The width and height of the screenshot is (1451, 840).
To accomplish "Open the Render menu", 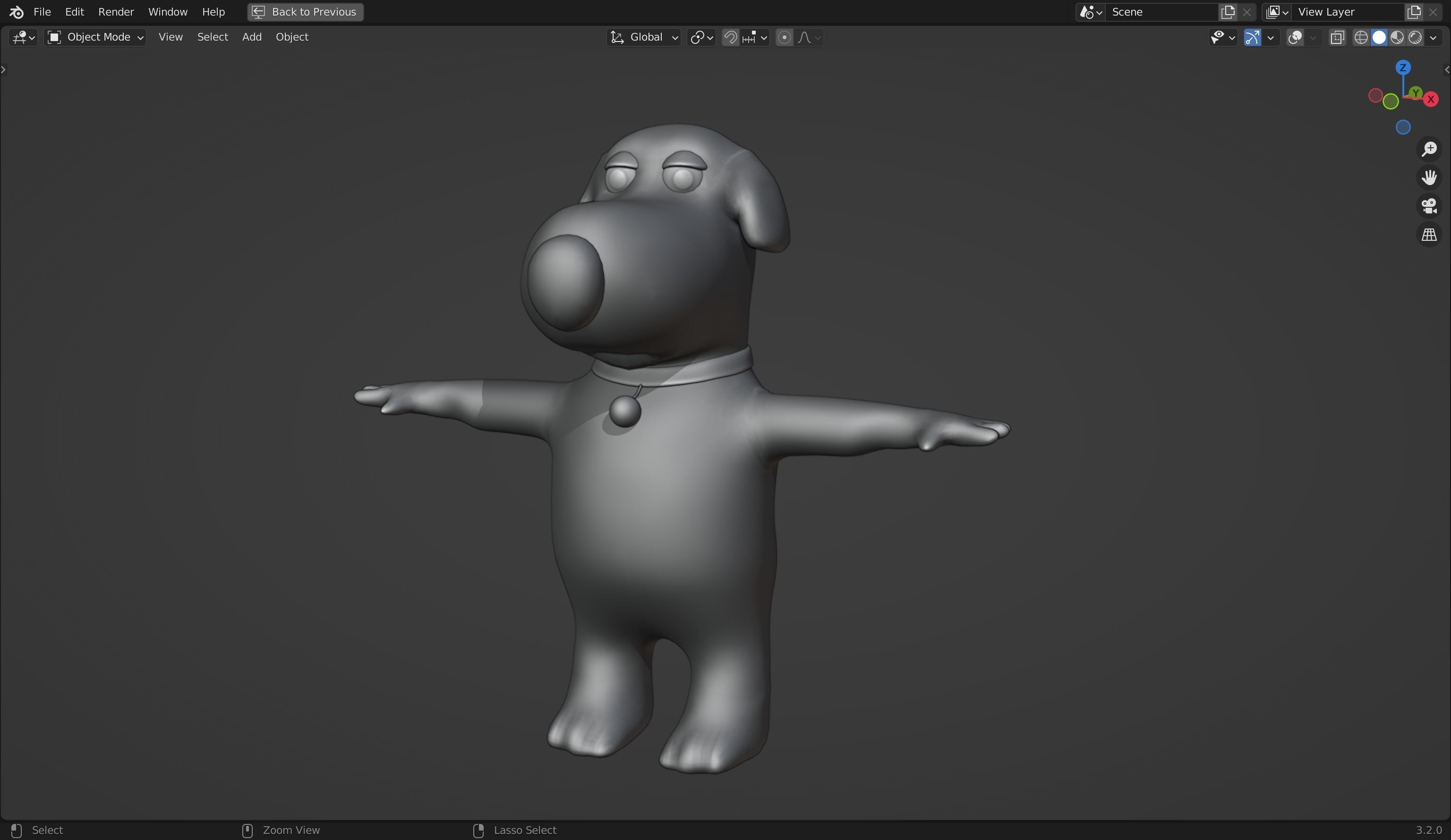I will 116,11.
